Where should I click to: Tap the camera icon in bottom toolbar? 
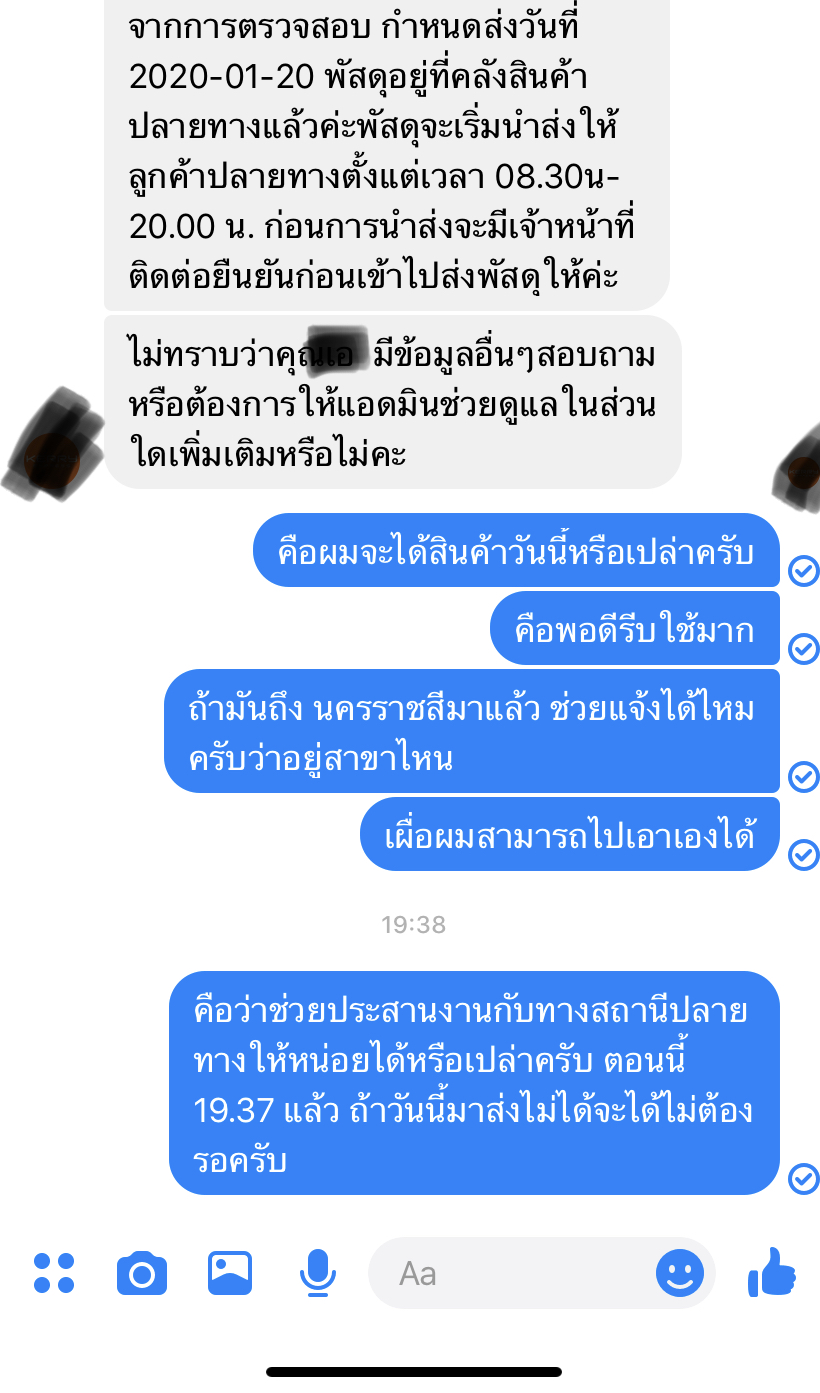coord(142,1273)
